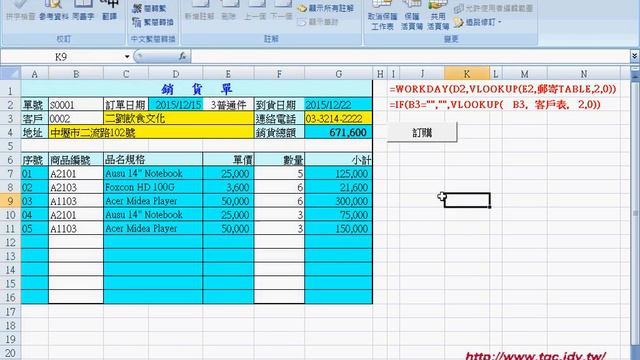Click the fx insert function button
This screenshot has width=640, height=360.
coord(182,57)
